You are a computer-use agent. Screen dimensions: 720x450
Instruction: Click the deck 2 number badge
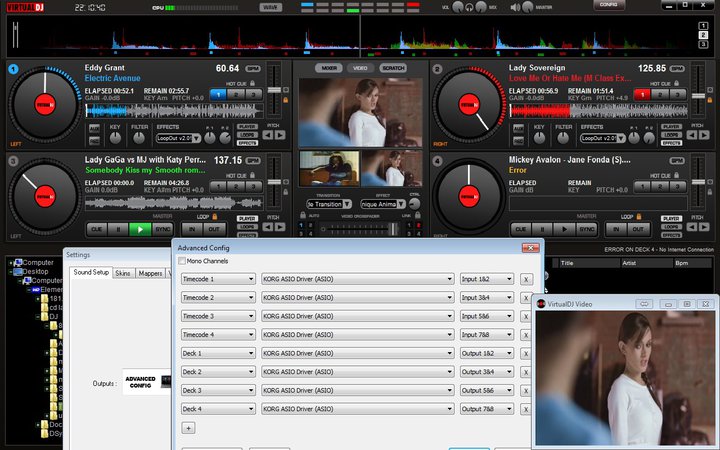pos(437,69)
